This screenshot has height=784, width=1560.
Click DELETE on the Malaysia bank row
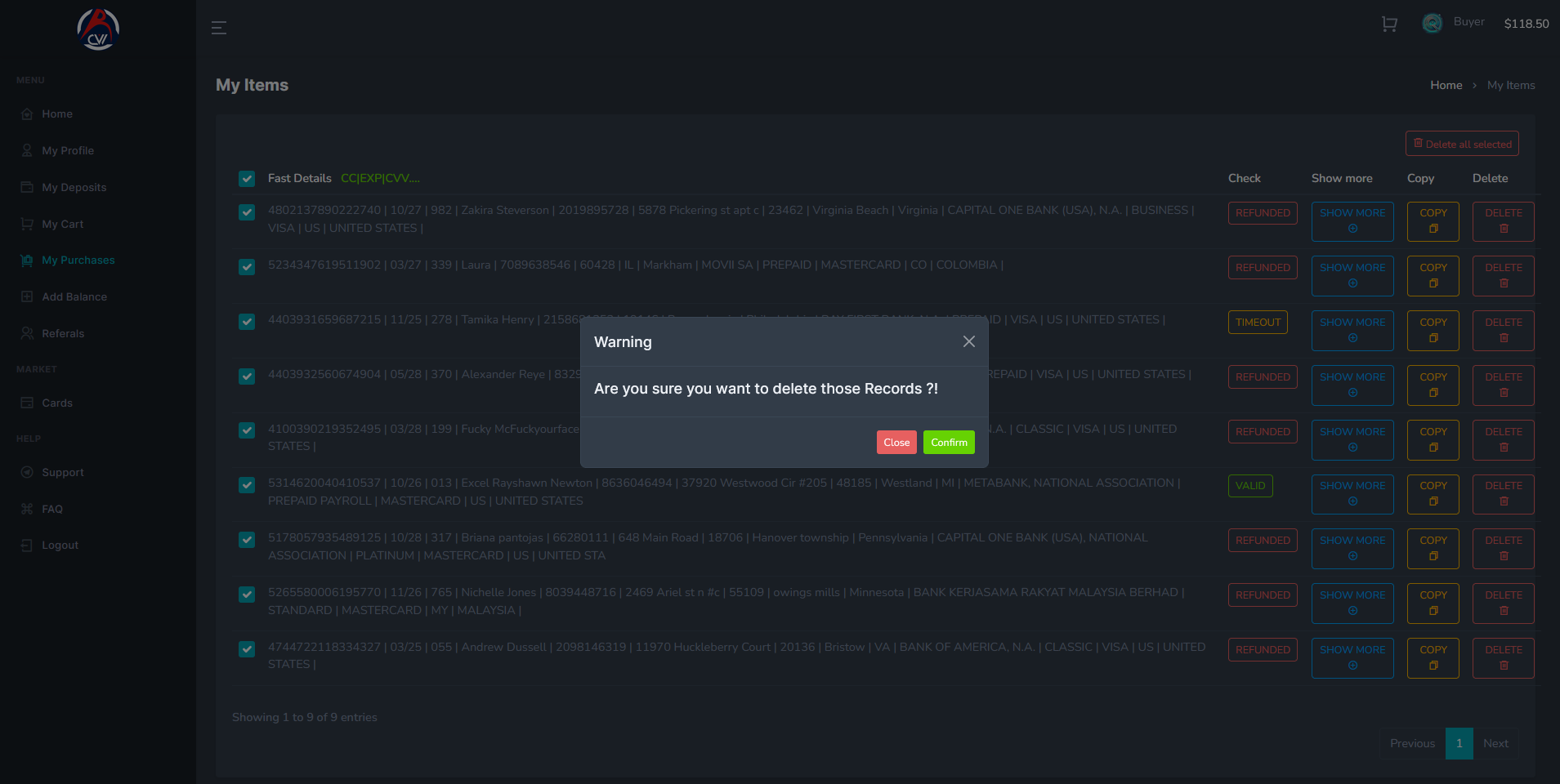tap(1504, 604)
